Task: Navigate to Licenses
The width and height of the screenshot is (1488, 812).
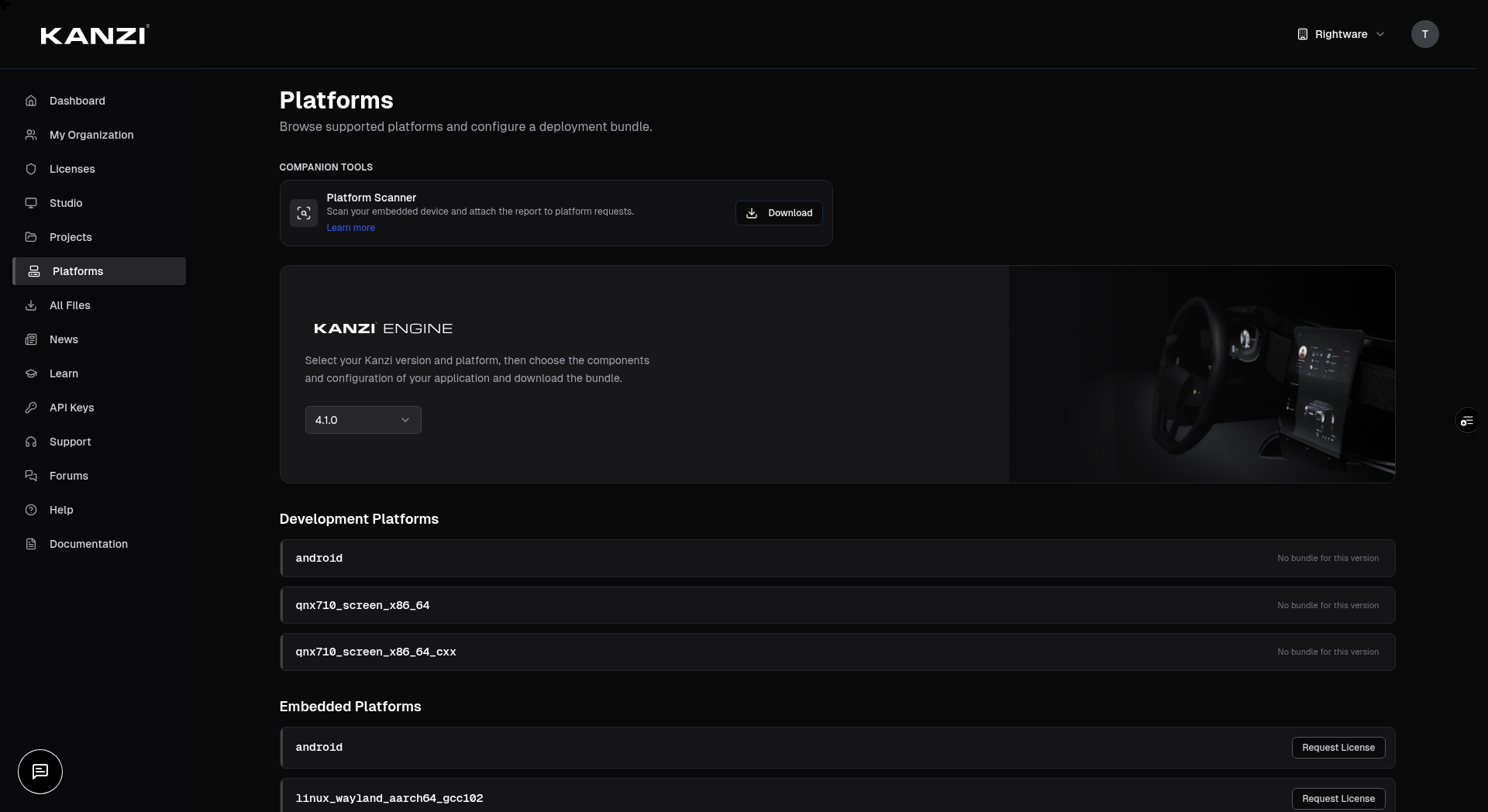Action: 99,169
